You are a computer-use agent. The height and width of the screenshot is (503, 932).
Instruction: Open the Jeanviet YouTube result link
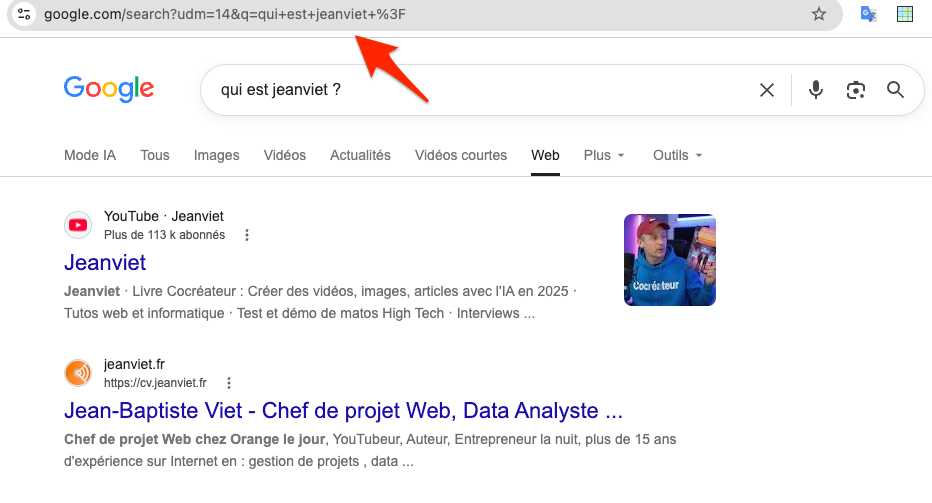(105, 262)
